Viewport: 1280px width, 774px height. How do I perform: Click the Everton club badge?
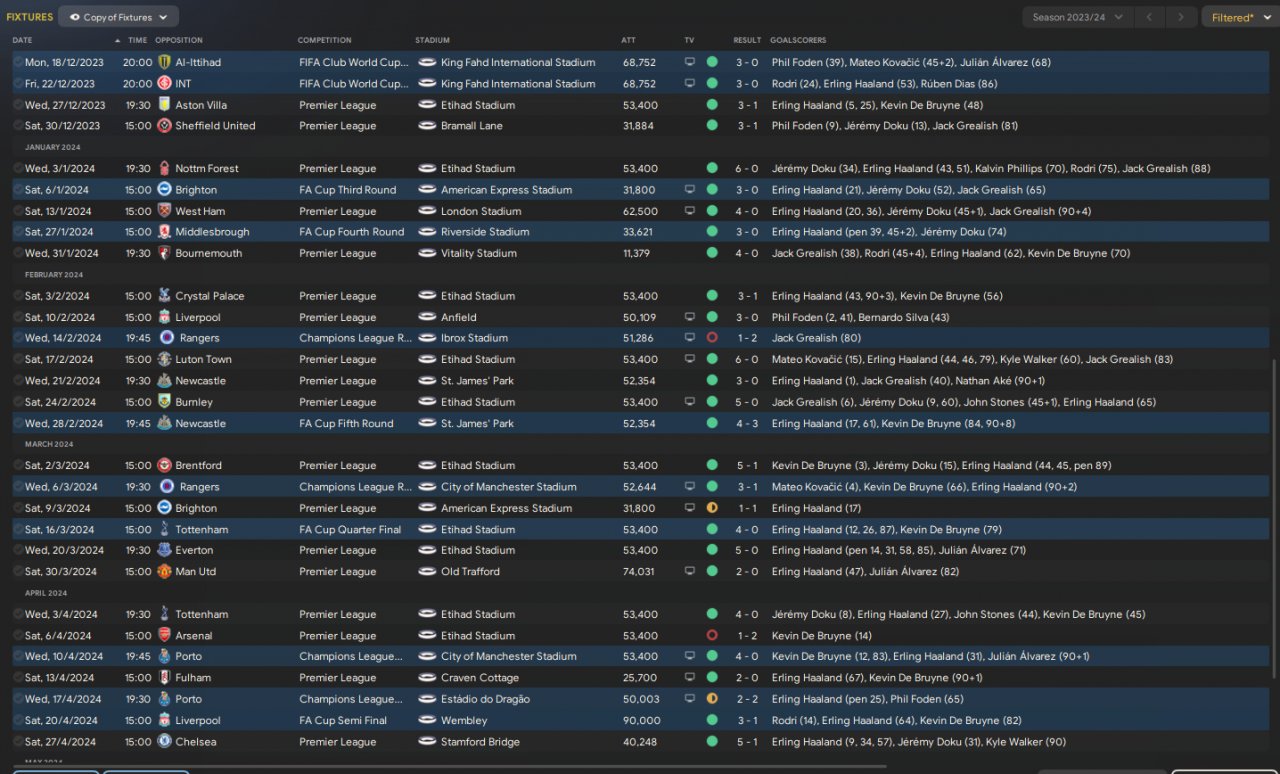(x=164, y=550)
